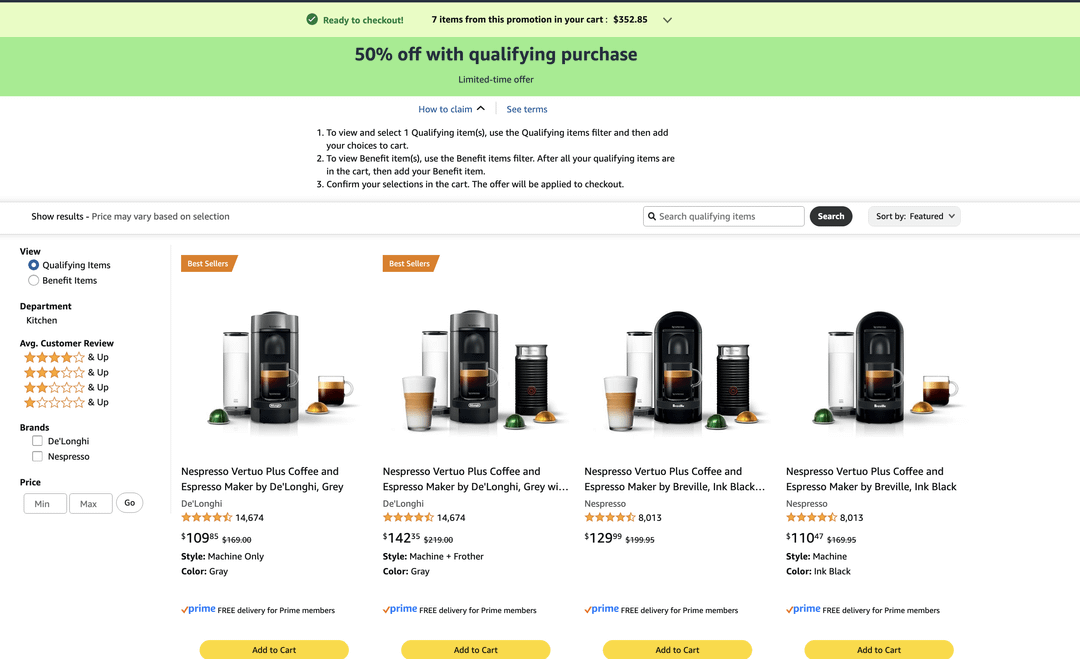The image size is (1080, 659).
Task: Select the Benefit Items radio button
Action: (33, 280)
